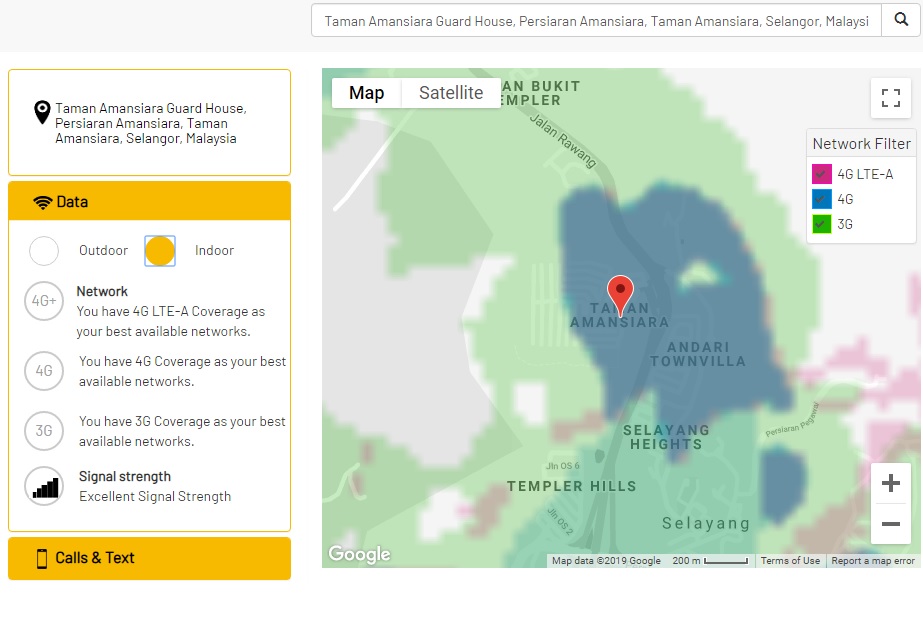Click the 'Excellent Signal Strength' text
923x627 pixels.
coord(155,496)
